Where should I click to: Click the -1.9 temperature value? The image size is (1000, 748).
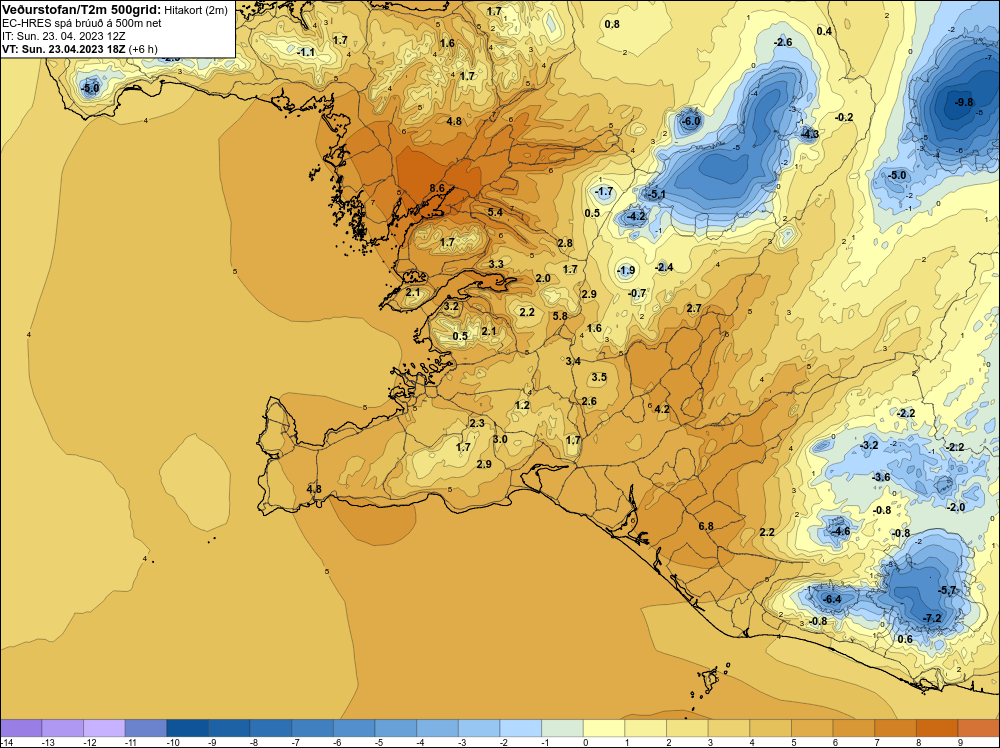tap(626, 270)
